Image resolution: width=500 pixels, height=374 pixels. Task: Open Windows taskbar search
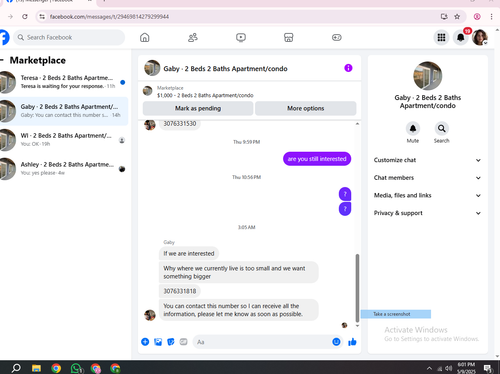16,368
